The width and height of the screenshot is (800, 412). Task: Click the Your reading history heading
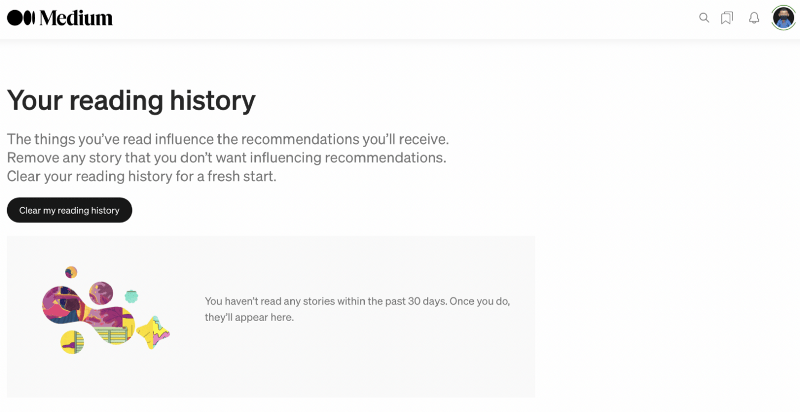pos(131,100)
